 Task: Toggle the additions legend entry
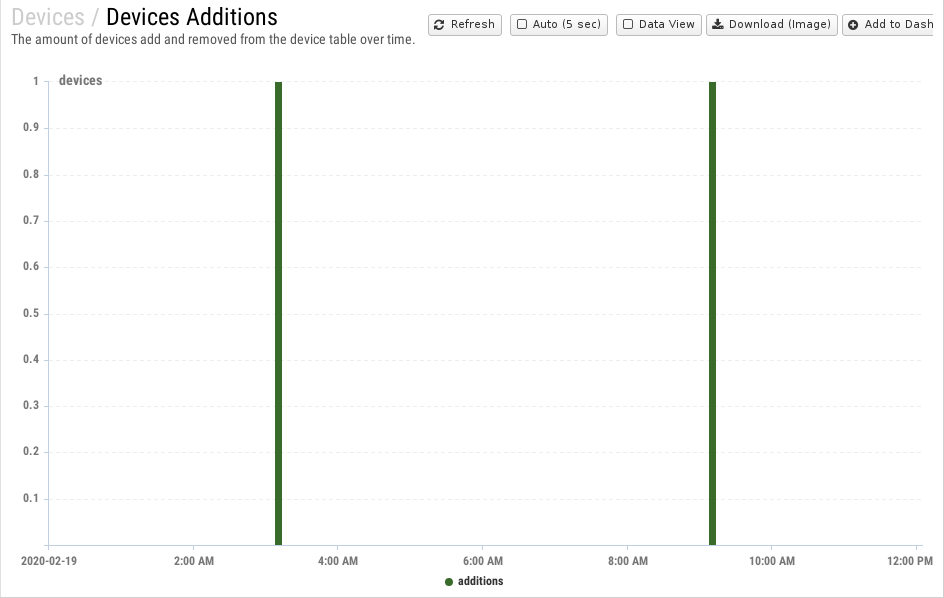point(474,581)
